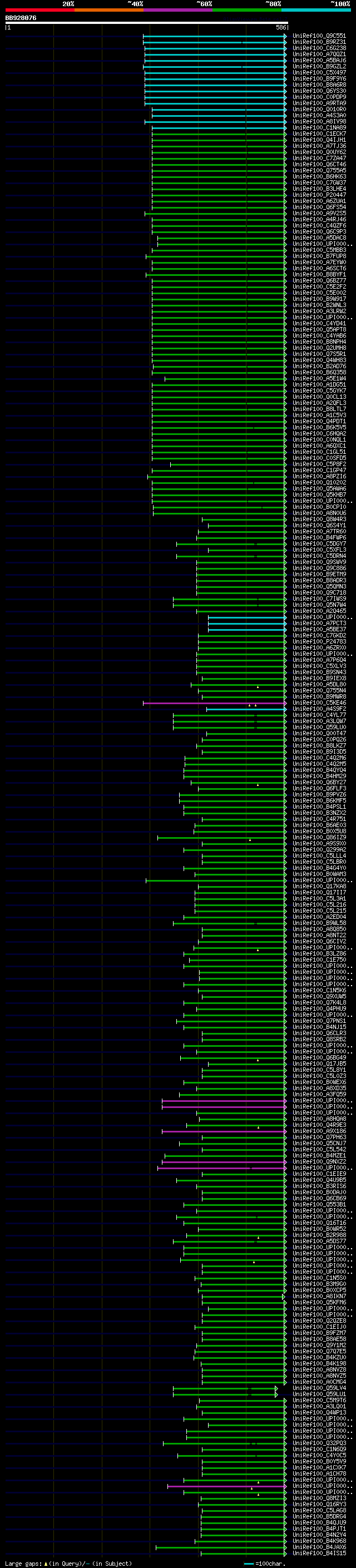The height and width of the screenshot is (1568, 356).
Task: Click the UniRef100_A9RTA9 label
Action: click(319, 103)
